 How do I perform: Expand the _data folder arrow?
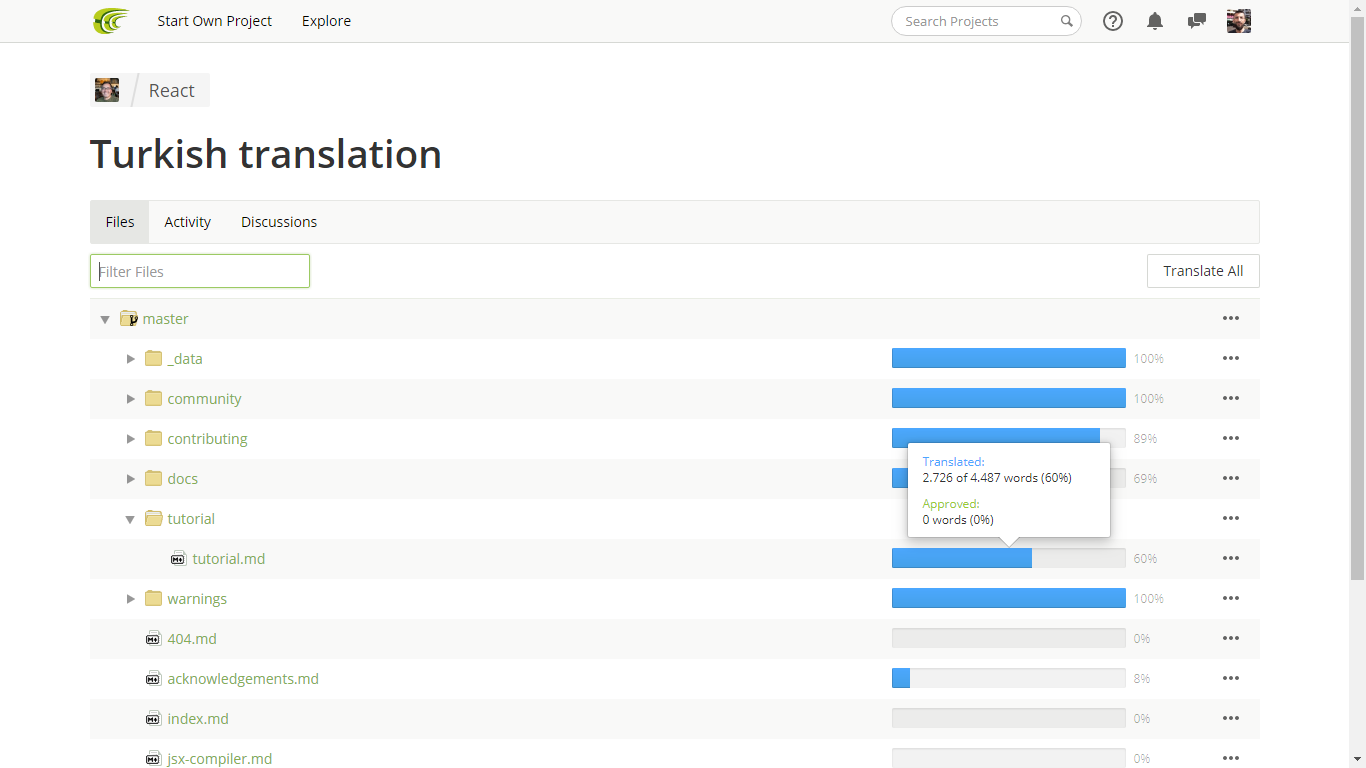(130, 358)
